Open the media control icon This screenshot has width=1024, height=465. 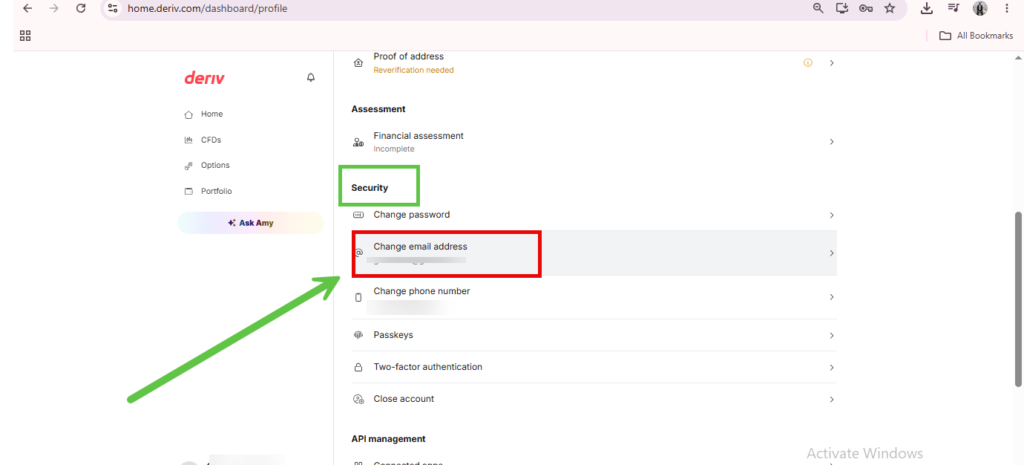[953, 8]
